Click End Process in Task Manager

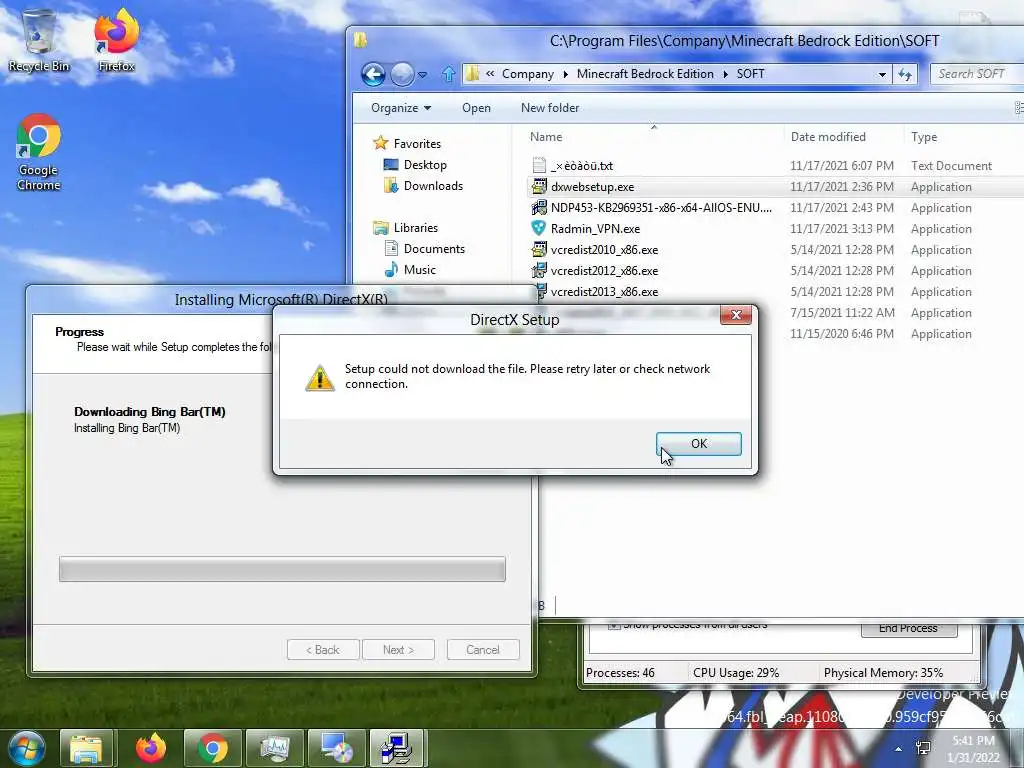pos(908,628)
